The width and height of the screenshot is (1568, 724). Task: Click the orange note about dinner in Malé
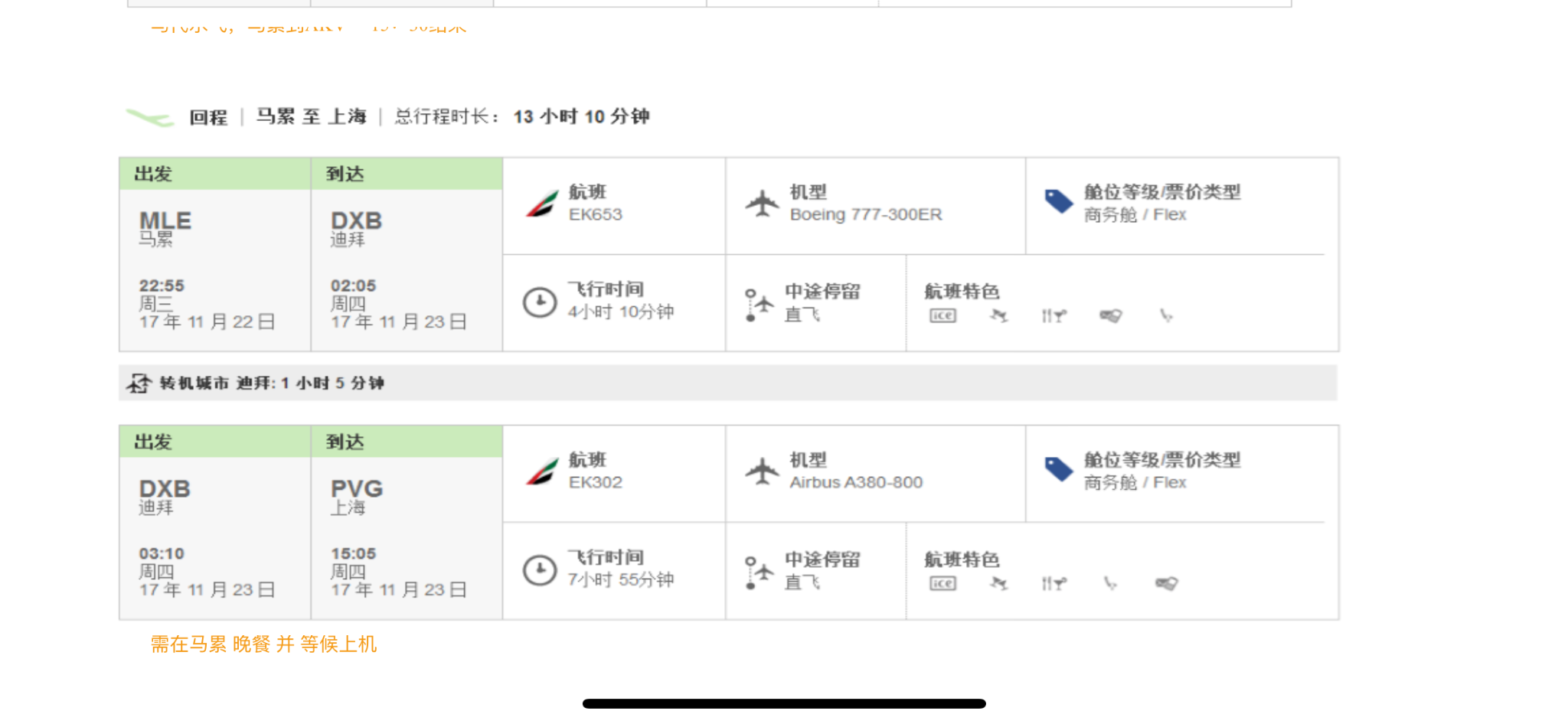(x=263, y=644)
